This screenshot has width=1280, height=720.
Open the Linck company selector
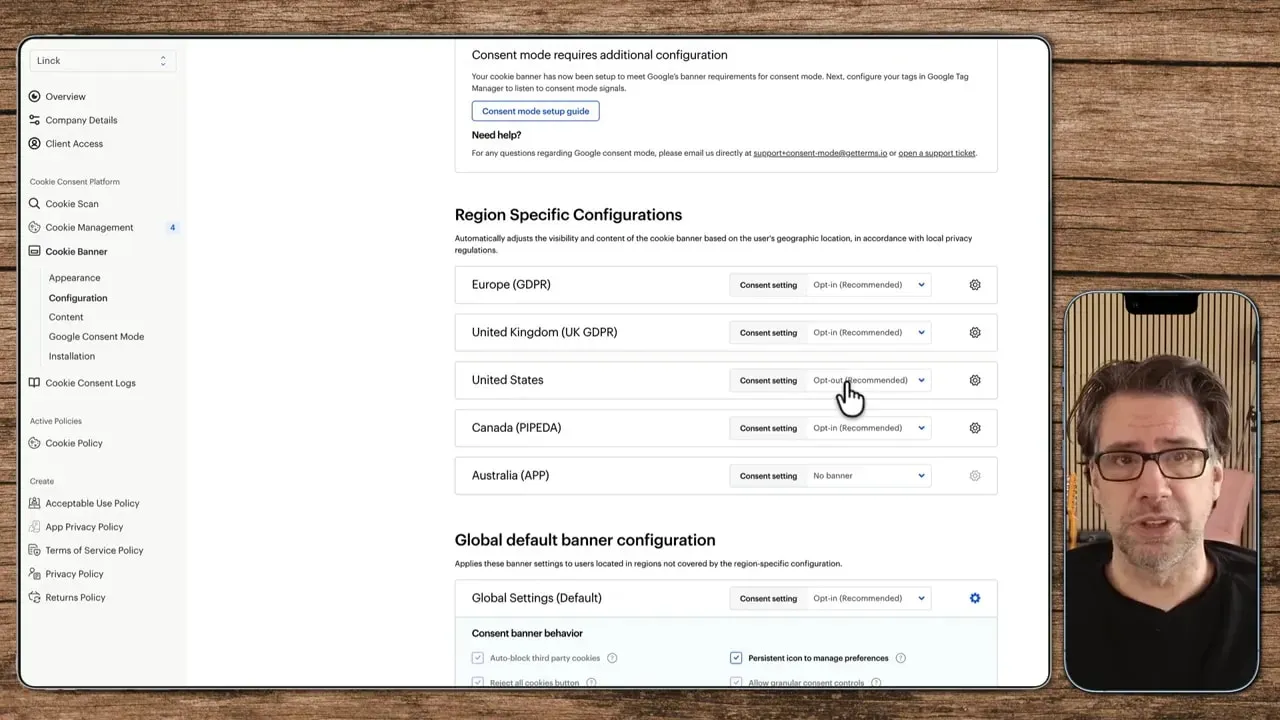(x=102, y=60)
